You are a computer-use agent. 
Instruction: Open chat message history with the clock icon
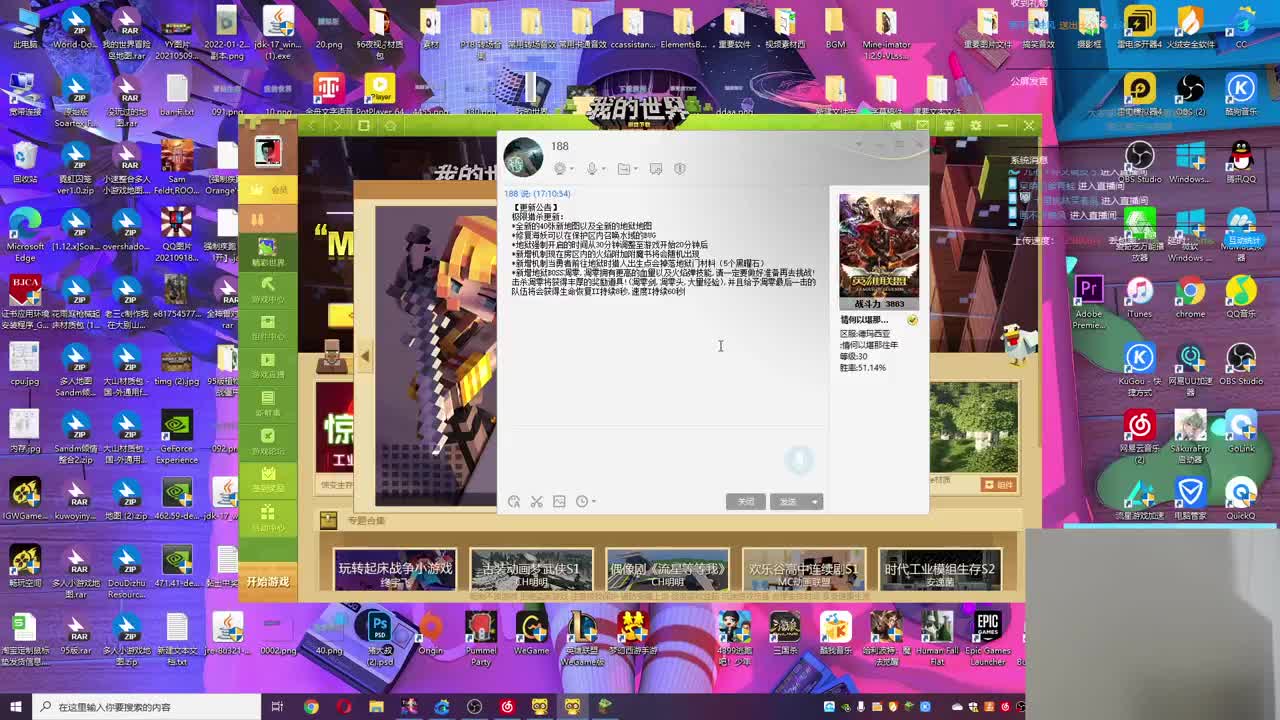pyautogui.click(x=580, y=499)
